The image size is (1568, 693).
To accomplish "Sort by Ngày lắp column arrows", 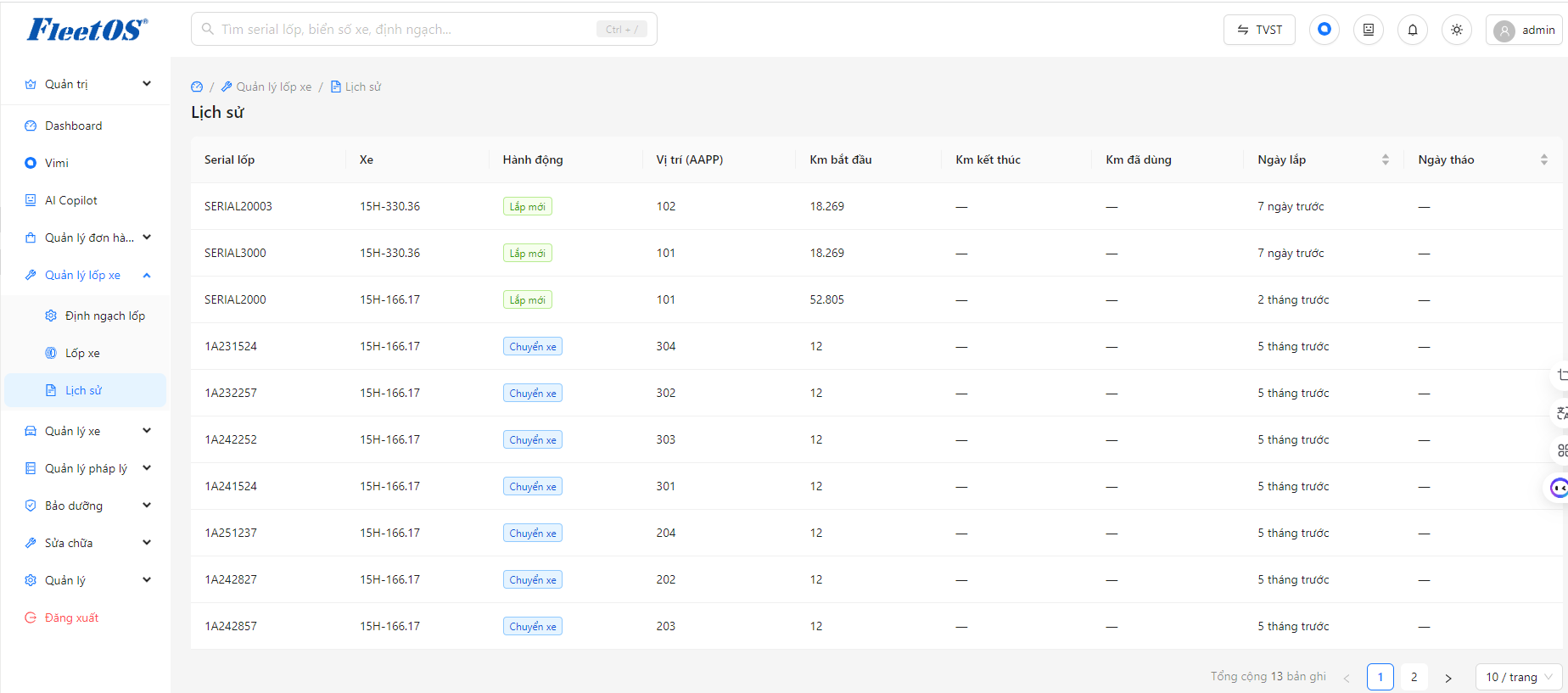I will (x=1386, y=159).
